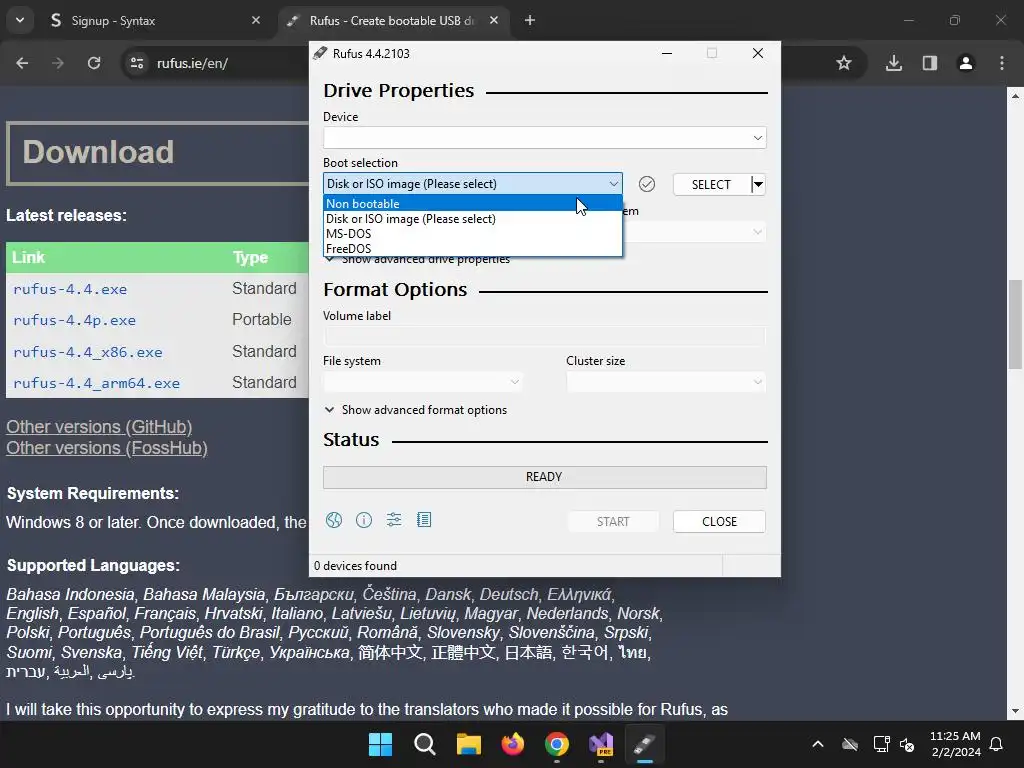Open the clock showing 11:25 AM
The width and height of the screenshot is (1024, 768).
pyautogui.click(x=955, y=744)
